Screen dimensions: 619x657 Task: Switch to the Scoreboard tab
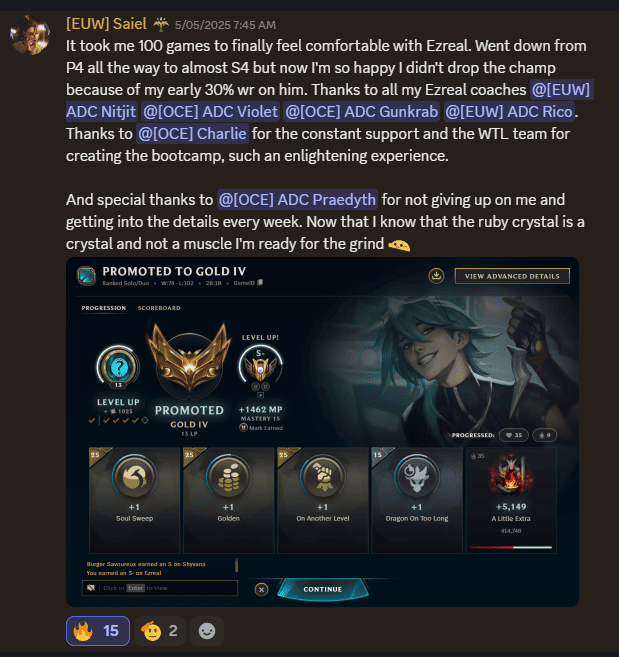coord(159,308)
